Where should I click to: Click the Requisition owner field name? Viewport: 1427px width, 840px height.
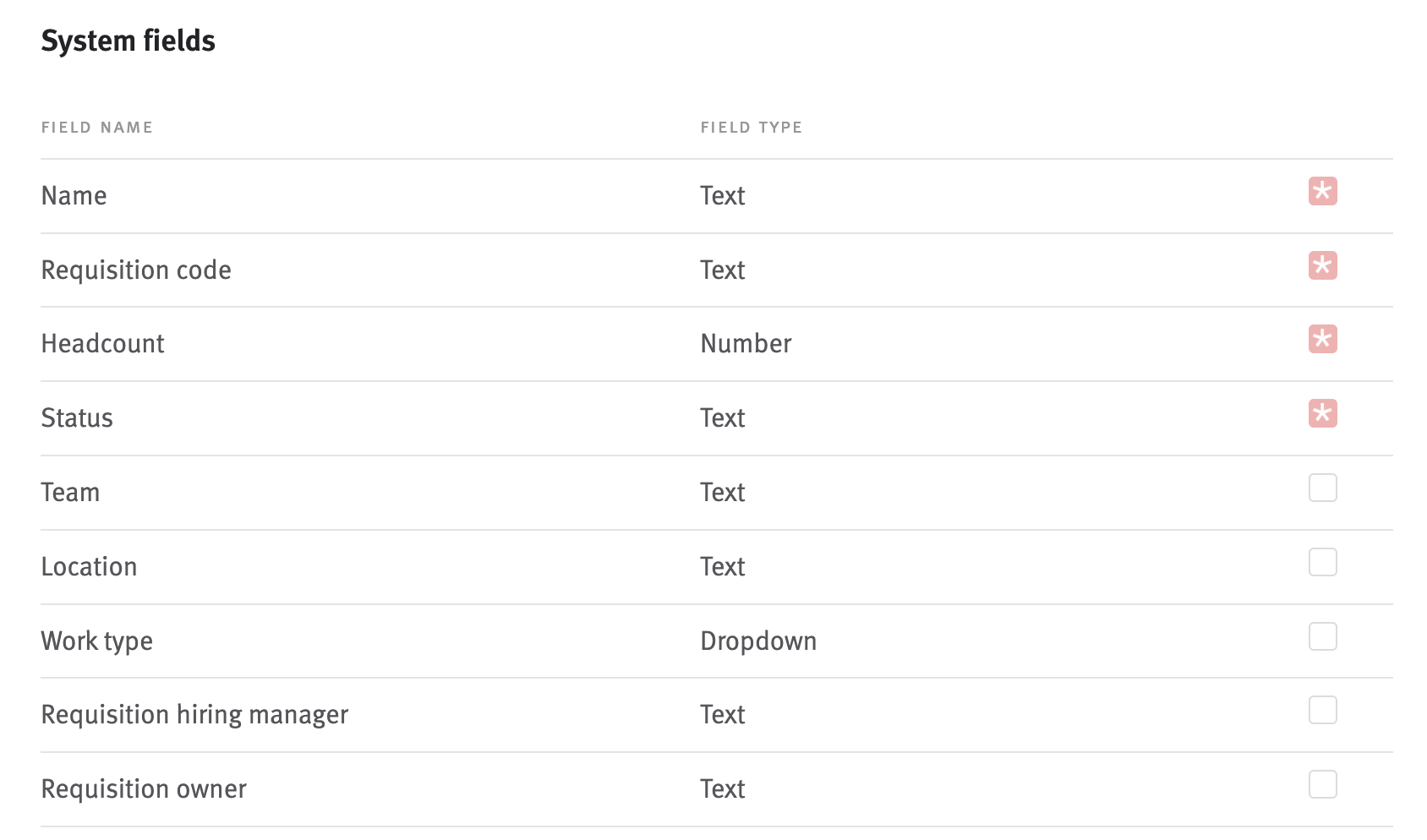(144, 788)
